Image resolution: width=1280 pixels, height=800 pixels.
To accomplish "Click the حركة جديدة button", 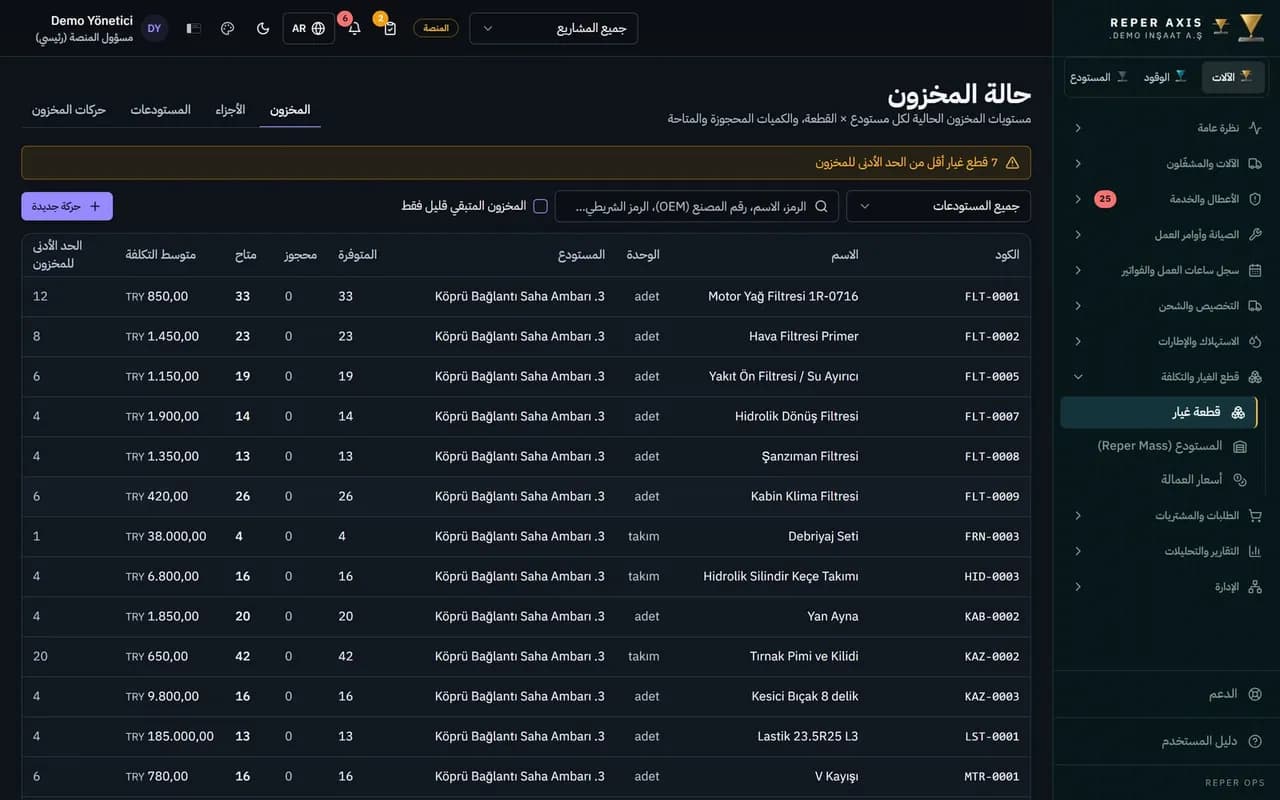I will tap(67, 206).
